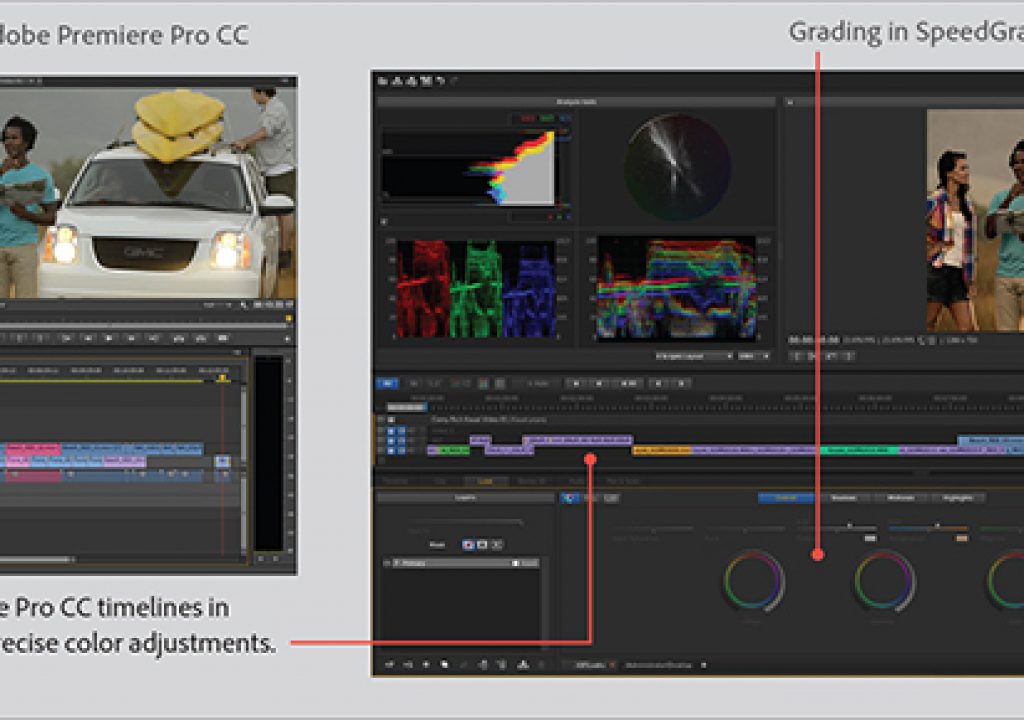This screenshot has width=1024, height=720.
Task: Click the Analysis Tools panel header
Action: (x=576, y=102)
